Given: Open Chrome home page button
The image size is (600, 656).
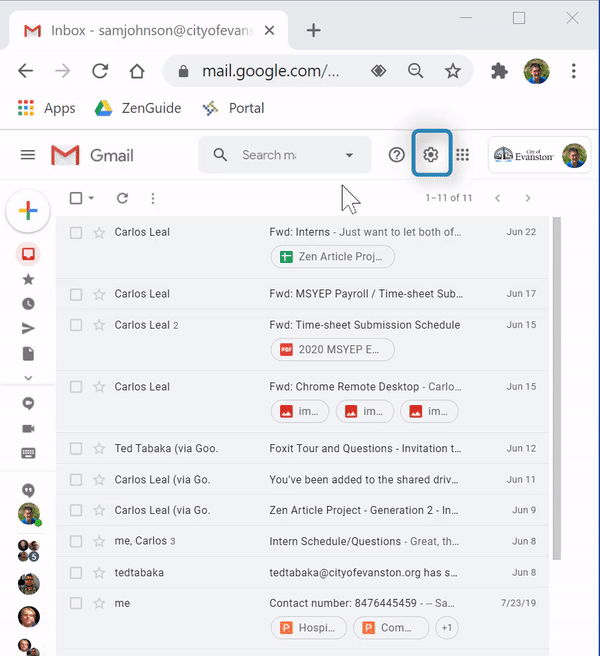Looking at the screenshot, I should tap(137, 71).
